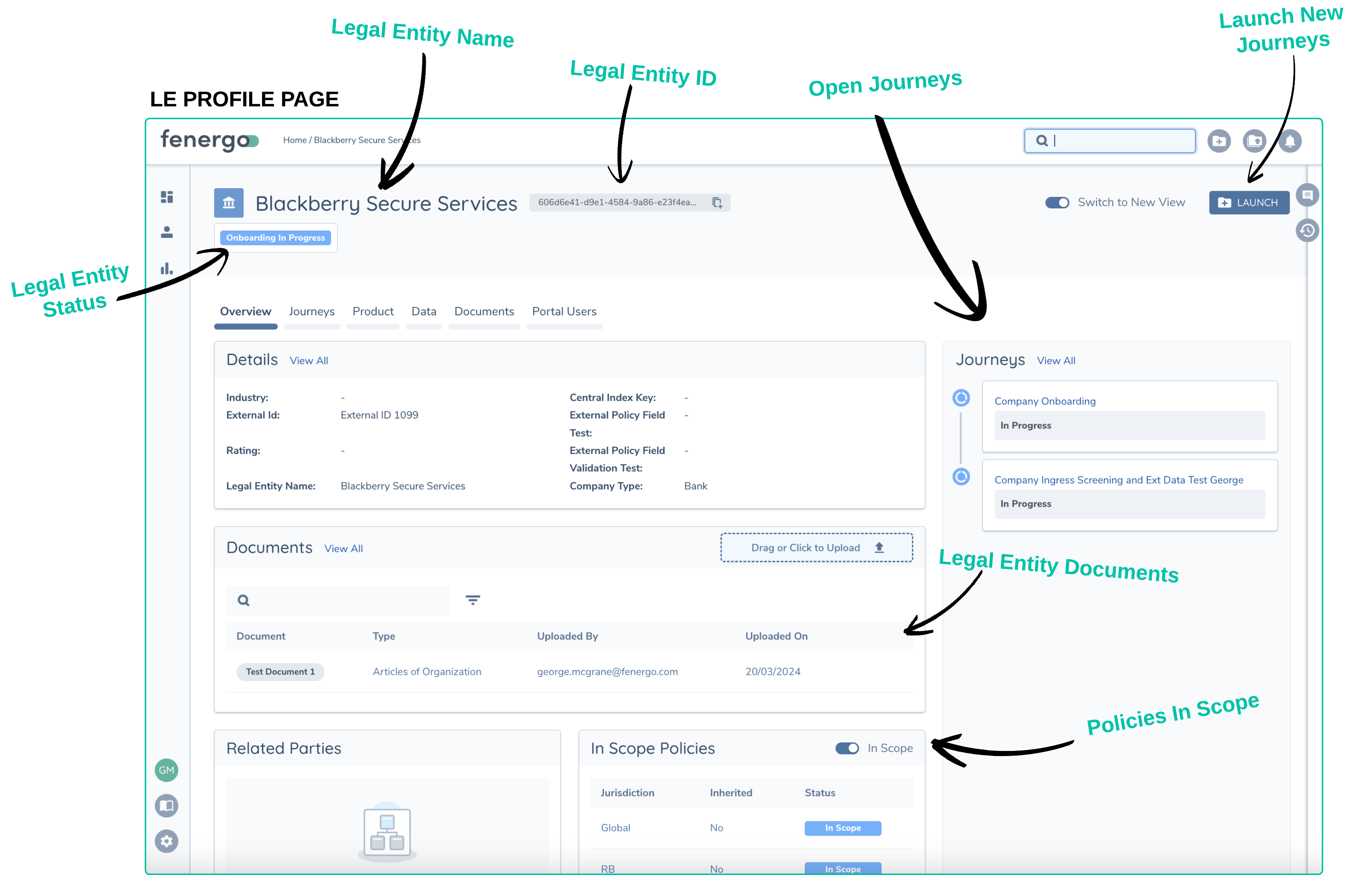Open the settings gear in sidebar

pyautogui.click(x=166, y=841)
